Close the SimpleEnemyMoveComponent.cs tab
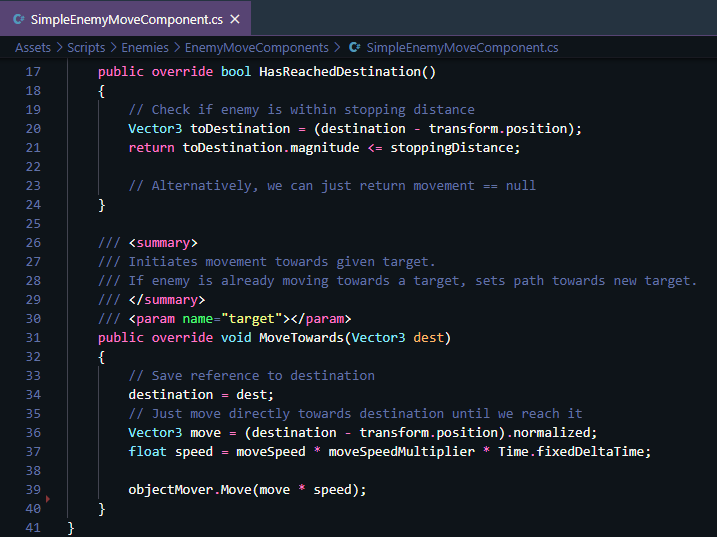 tap(234, 19)
